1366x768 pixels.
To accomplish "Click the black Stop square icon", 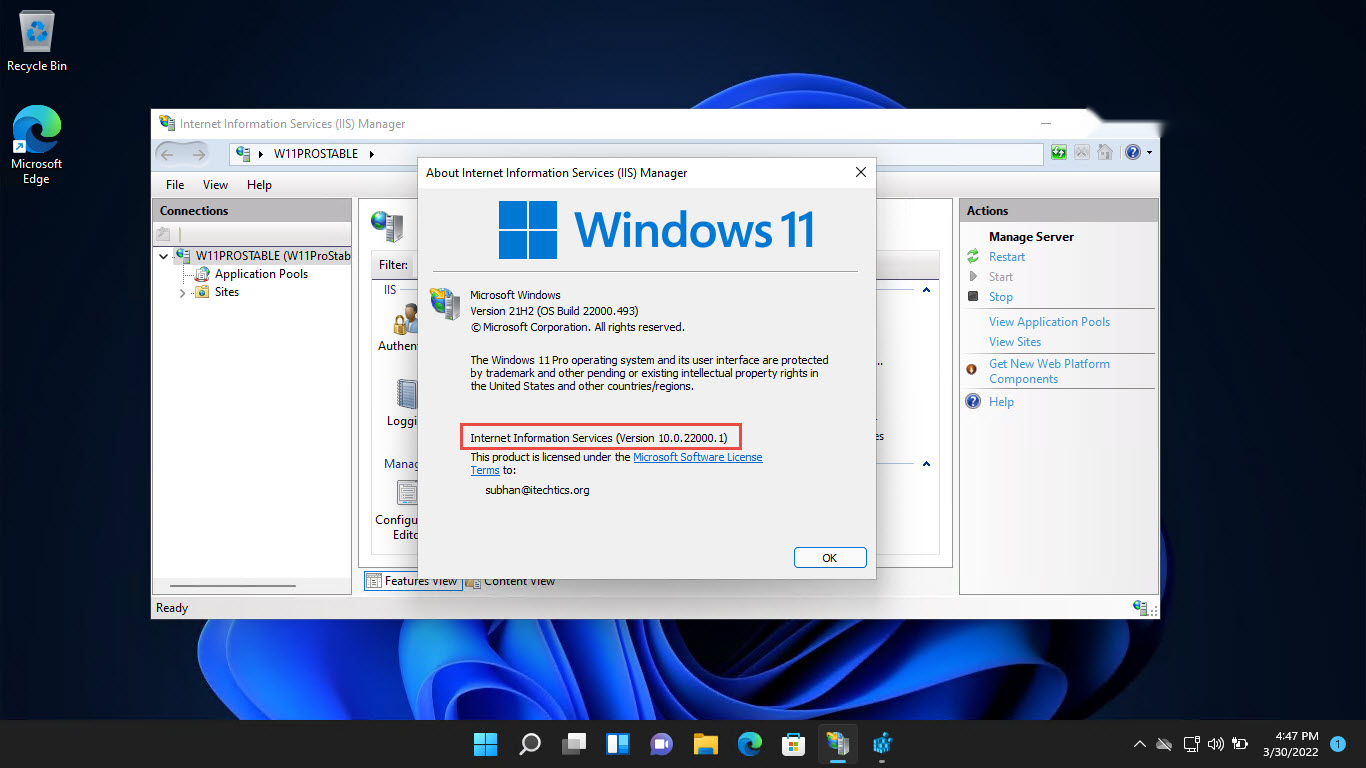I will click(972, 296).
